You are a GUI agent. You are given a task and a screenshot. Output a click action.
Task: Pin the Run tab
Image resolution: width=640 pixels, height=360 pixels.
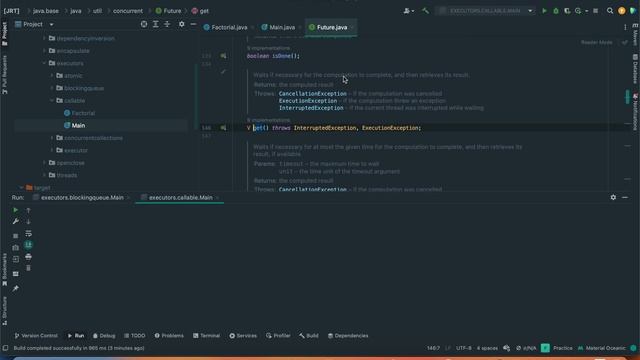pyautogui.click(x=16, y=289)
